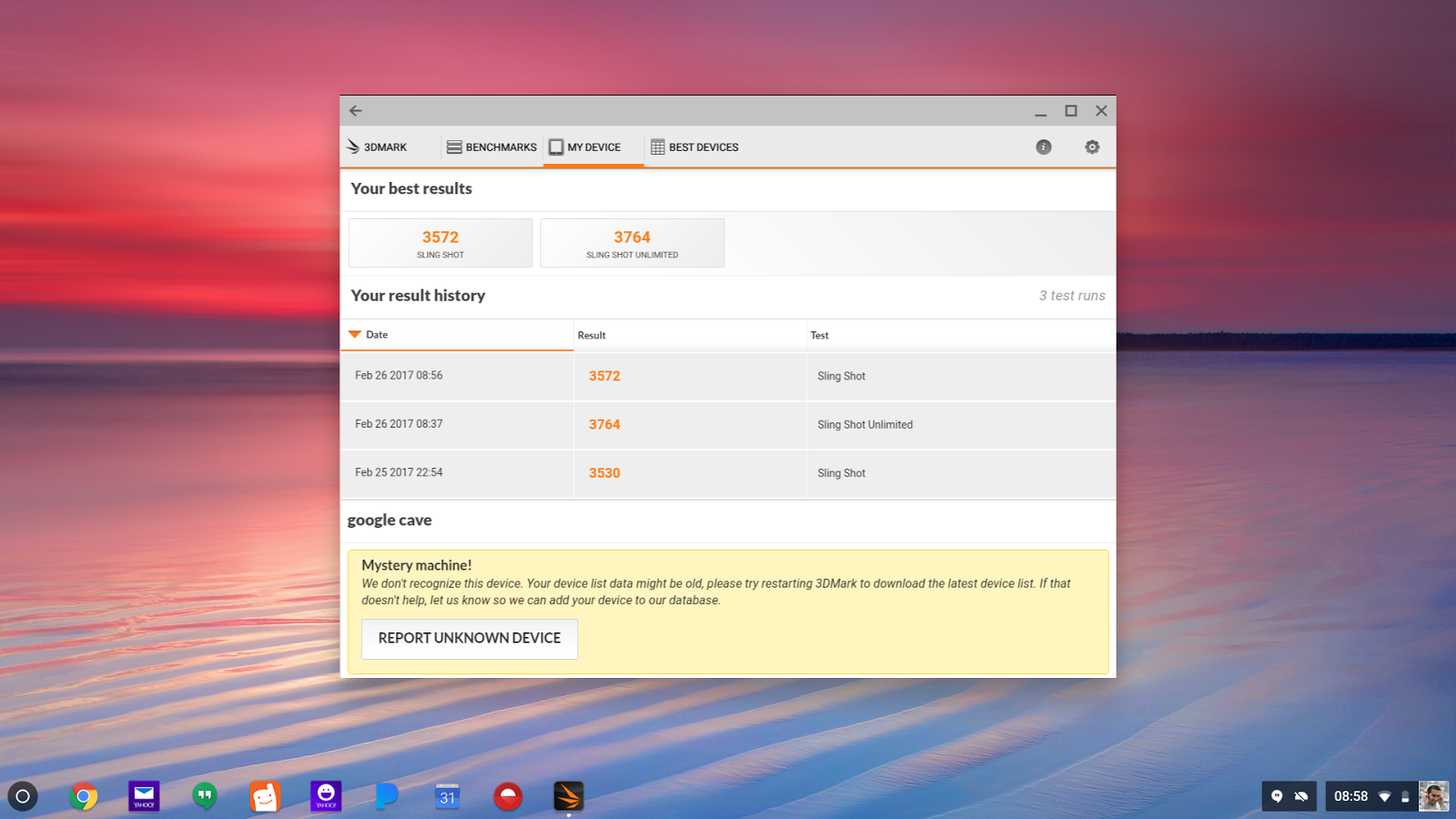Open score 3572 in the result history
Image resolution: width=1456 pixels, height=819 pixels.
(604, 376)
